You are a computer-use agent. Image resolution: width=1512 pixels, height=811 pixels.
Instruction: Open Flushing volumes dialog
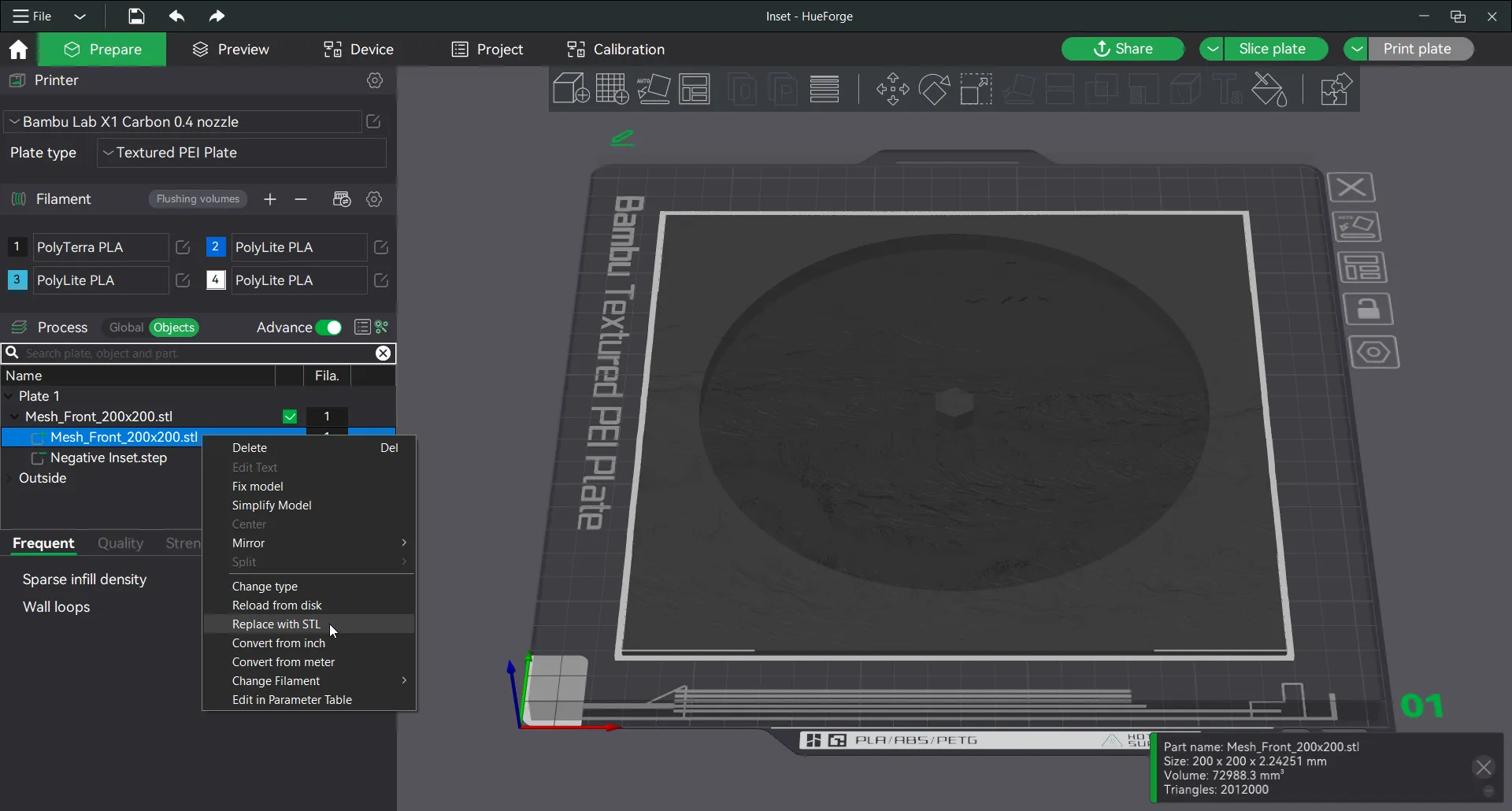[198, 199]
